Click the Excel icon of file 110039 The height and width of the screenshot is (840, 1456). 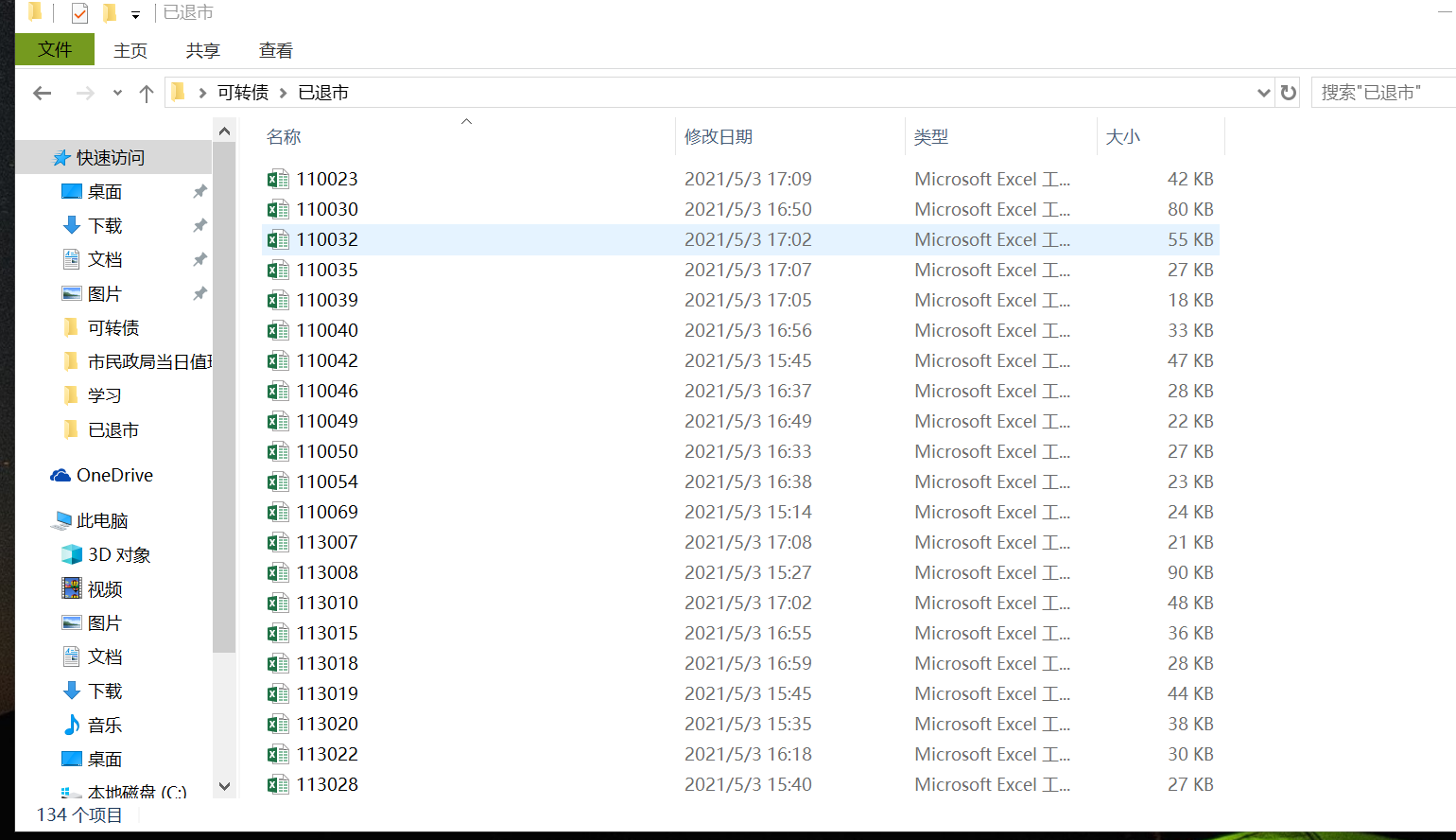point(278,300)
